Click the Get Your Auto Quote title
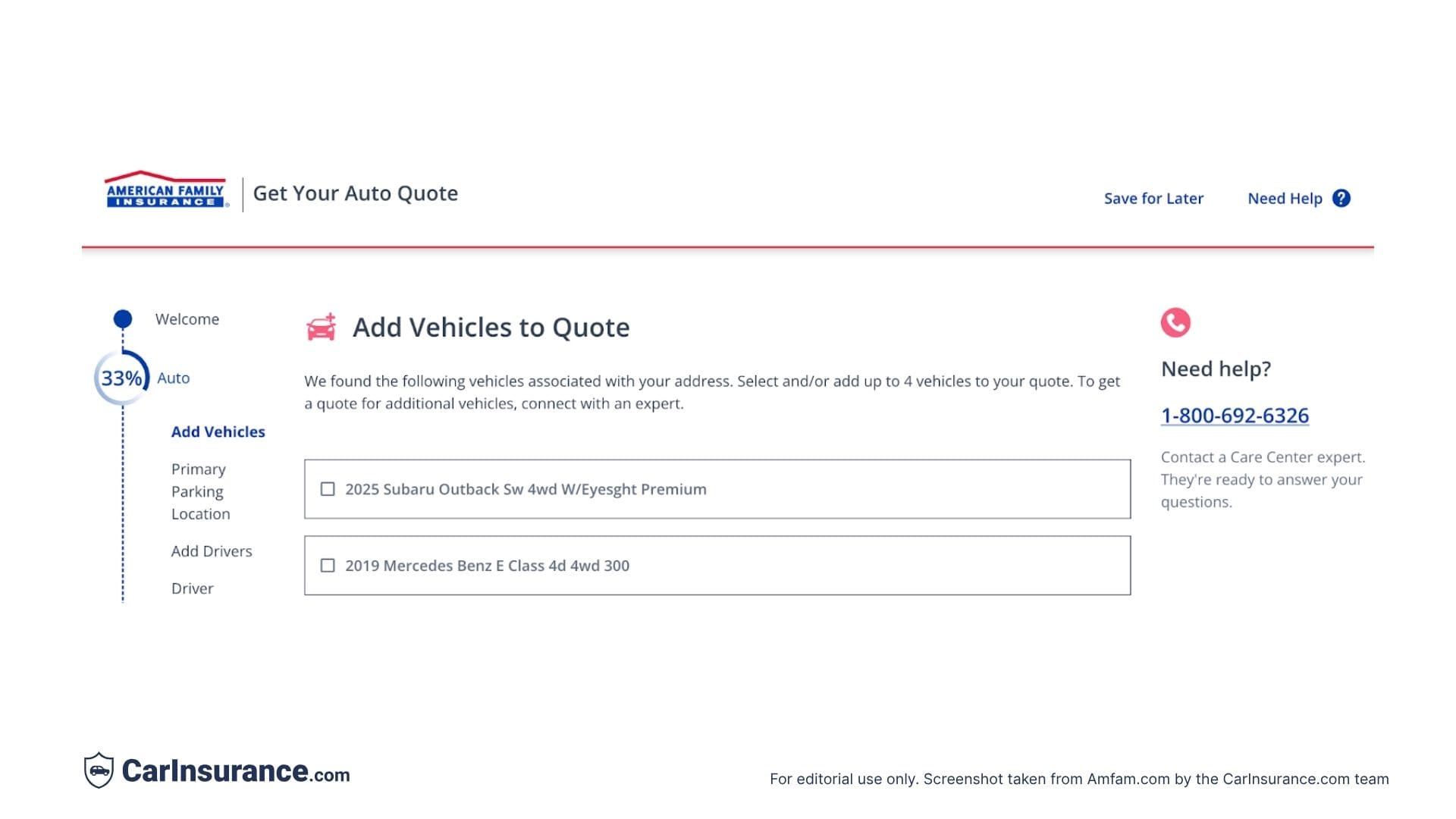Viewport: 1456px width, 819px height. (x=356, y=193)
